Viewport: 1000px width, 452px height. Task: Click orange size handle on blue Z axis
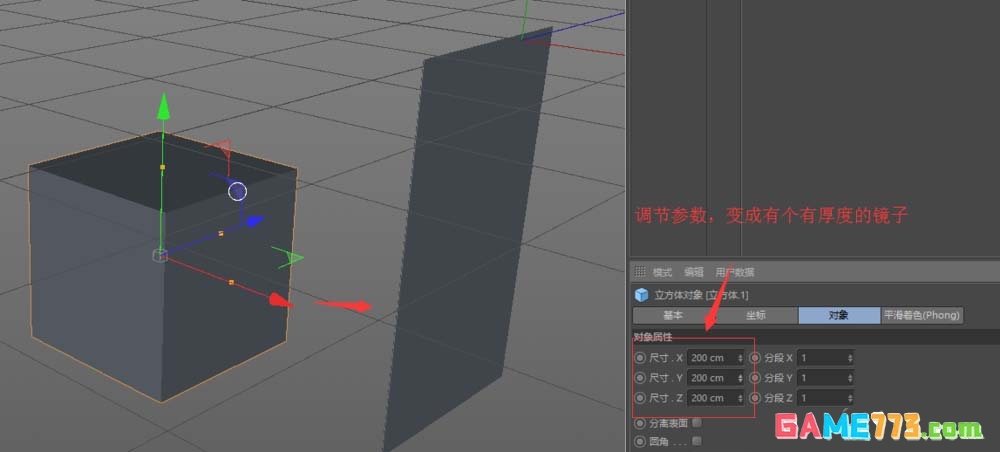click(221, 234)
